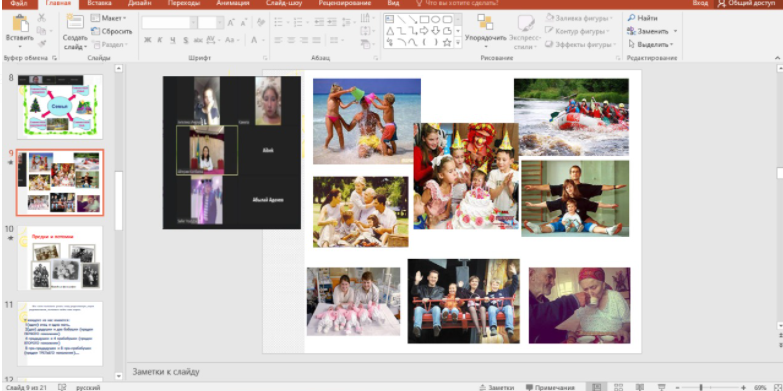This screenshot has width=783, height=391.
Task: Toggle italic К formatting
Action: [161, 40]
